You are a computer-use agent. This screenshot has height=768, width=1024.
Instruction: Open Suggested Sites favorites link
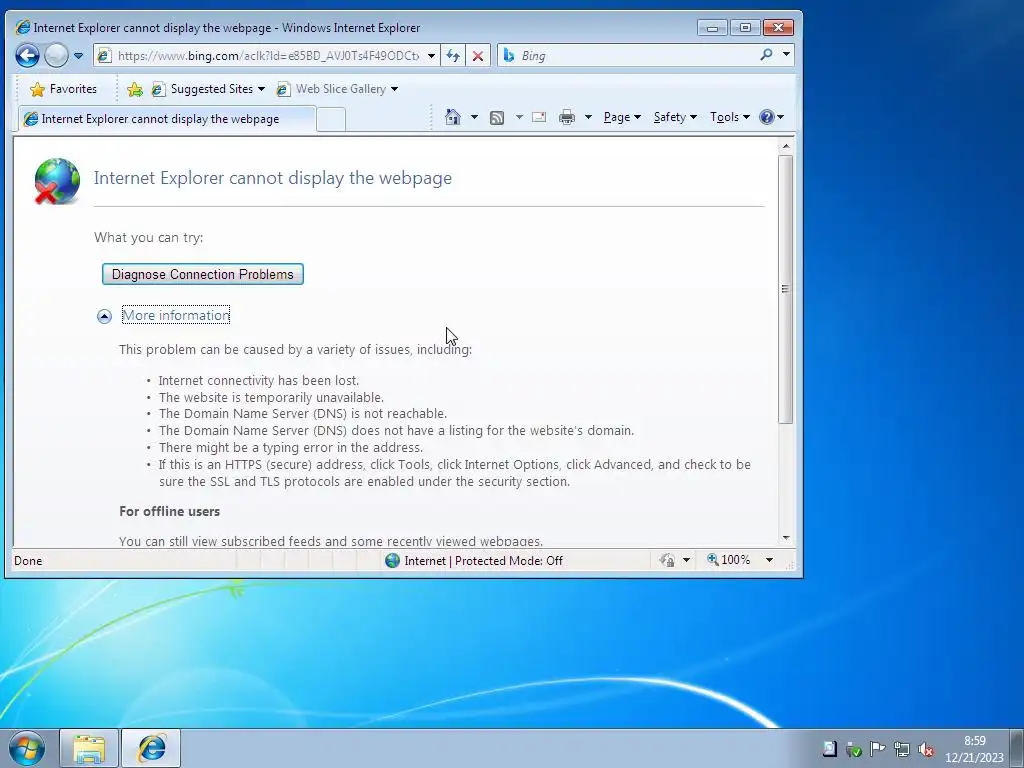click(x=208, y=89)
